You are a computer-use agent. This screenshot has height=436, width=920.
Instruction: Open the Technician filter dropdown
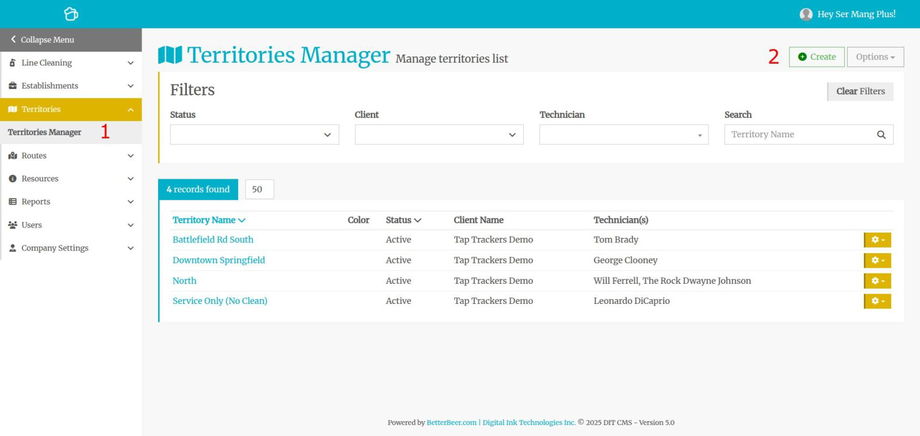tap(623, 134)
